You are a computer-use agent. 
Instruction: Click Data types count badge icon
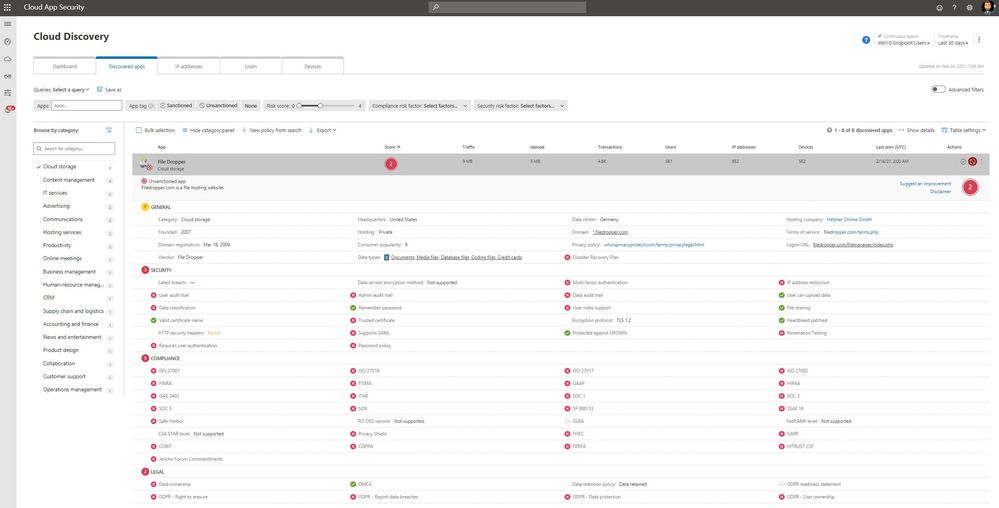[x=386, y=258]
